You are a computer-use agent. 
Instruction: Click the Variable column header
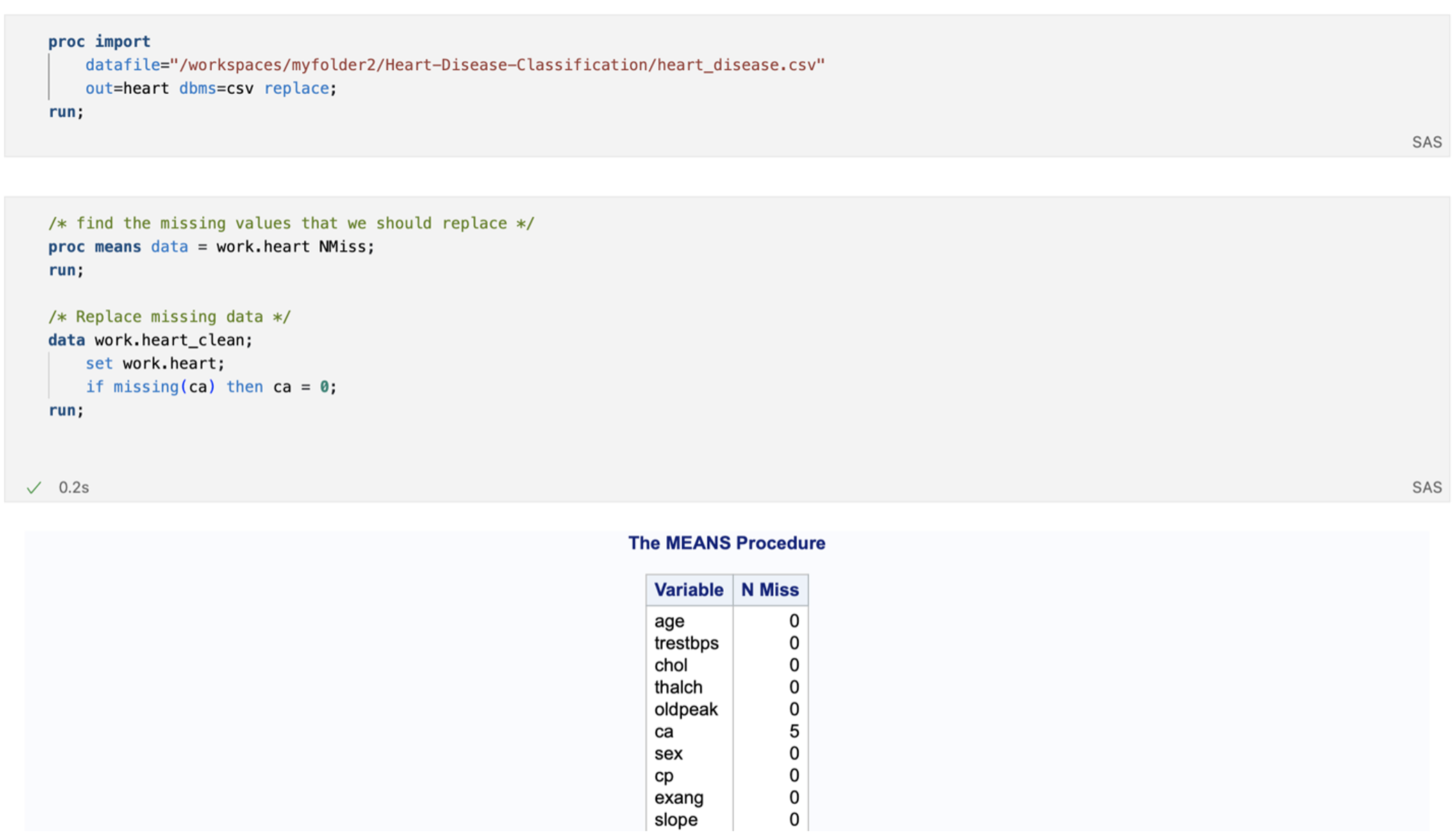[x=688, y=590]
